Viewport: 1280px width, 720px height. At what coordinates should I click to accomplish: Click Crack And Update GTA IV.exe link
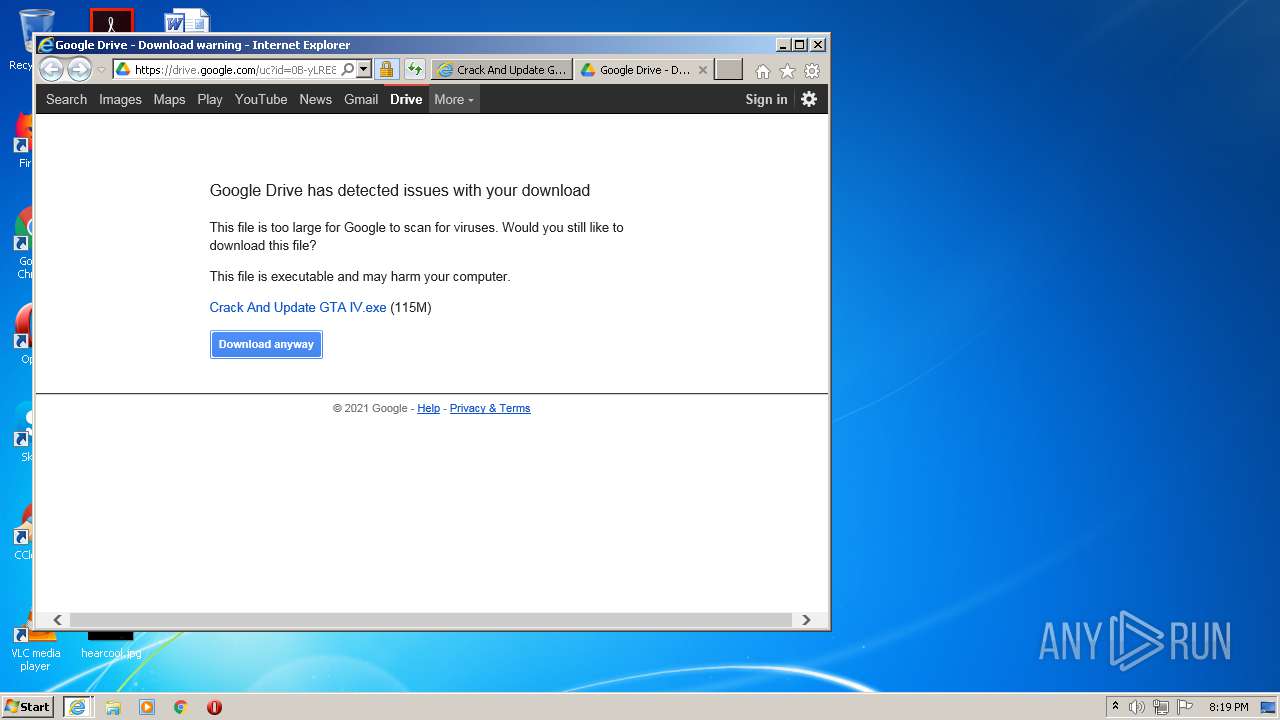click(x=298, y=307)
